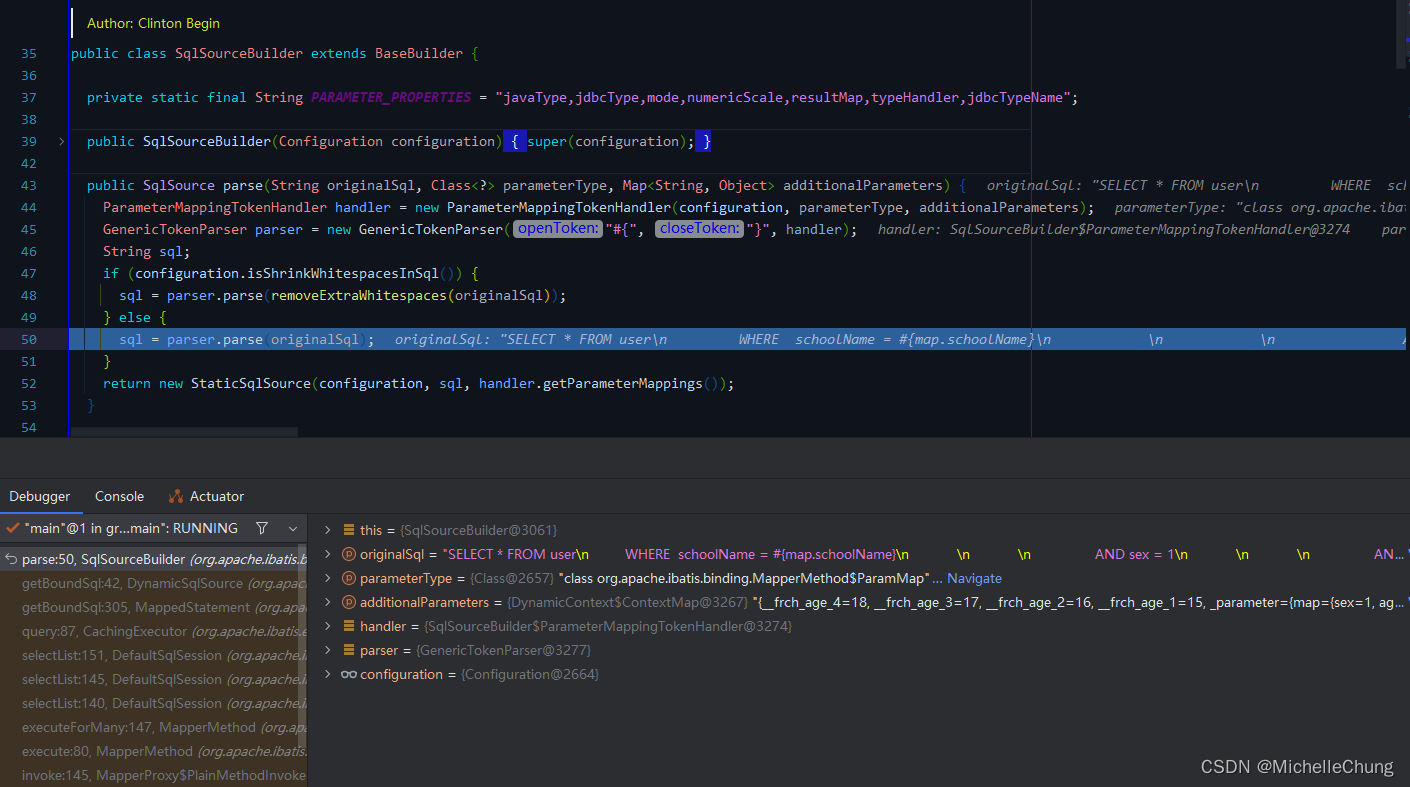Select frame getBoundSql:305, MappedStatement

pos(154,607)
